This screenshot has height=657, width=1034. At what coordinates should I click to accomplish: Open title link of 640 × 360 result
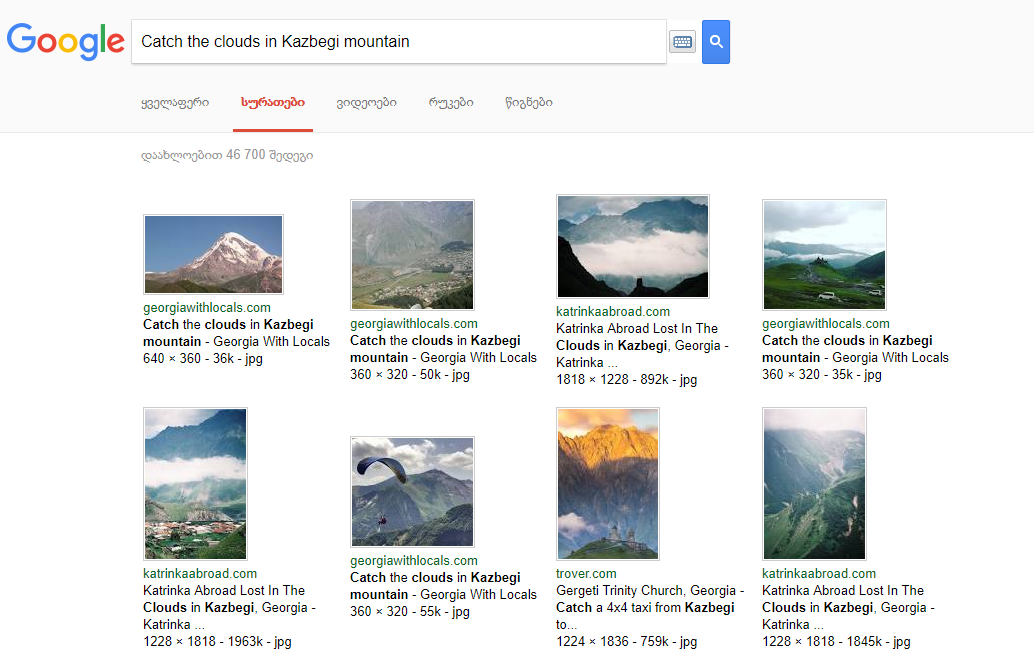(x=236, y=333)
